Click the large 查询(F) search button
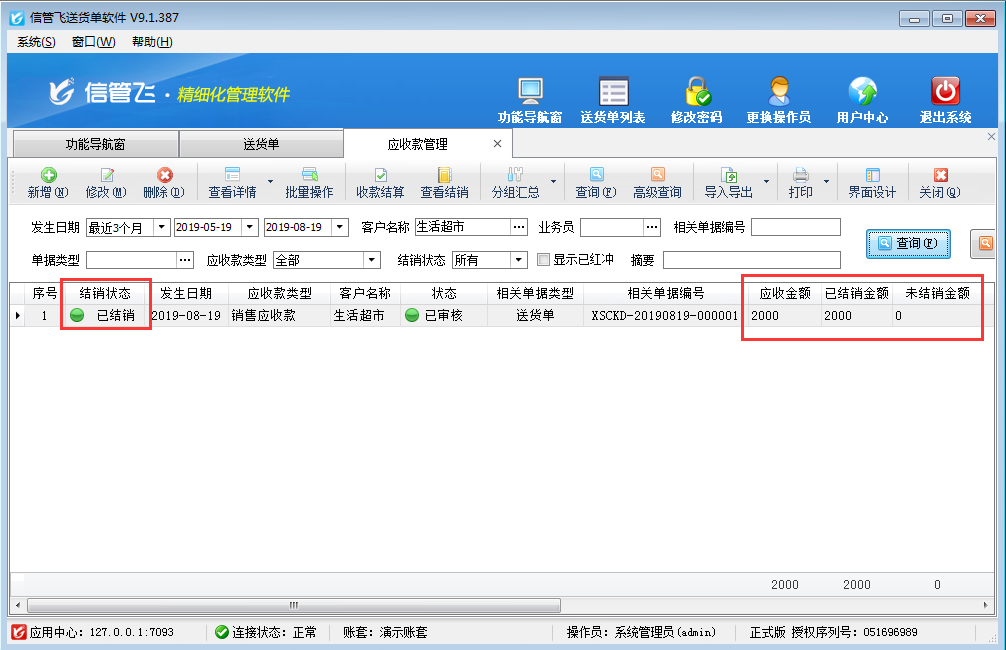The height and width of the screenshot is (650, 1006). [907, 243]
